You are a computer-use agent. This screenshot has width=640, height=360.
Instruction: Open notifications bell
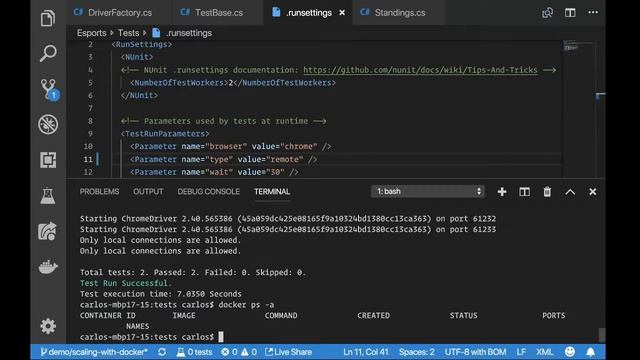pyautogui.click(x=591, y=352)
